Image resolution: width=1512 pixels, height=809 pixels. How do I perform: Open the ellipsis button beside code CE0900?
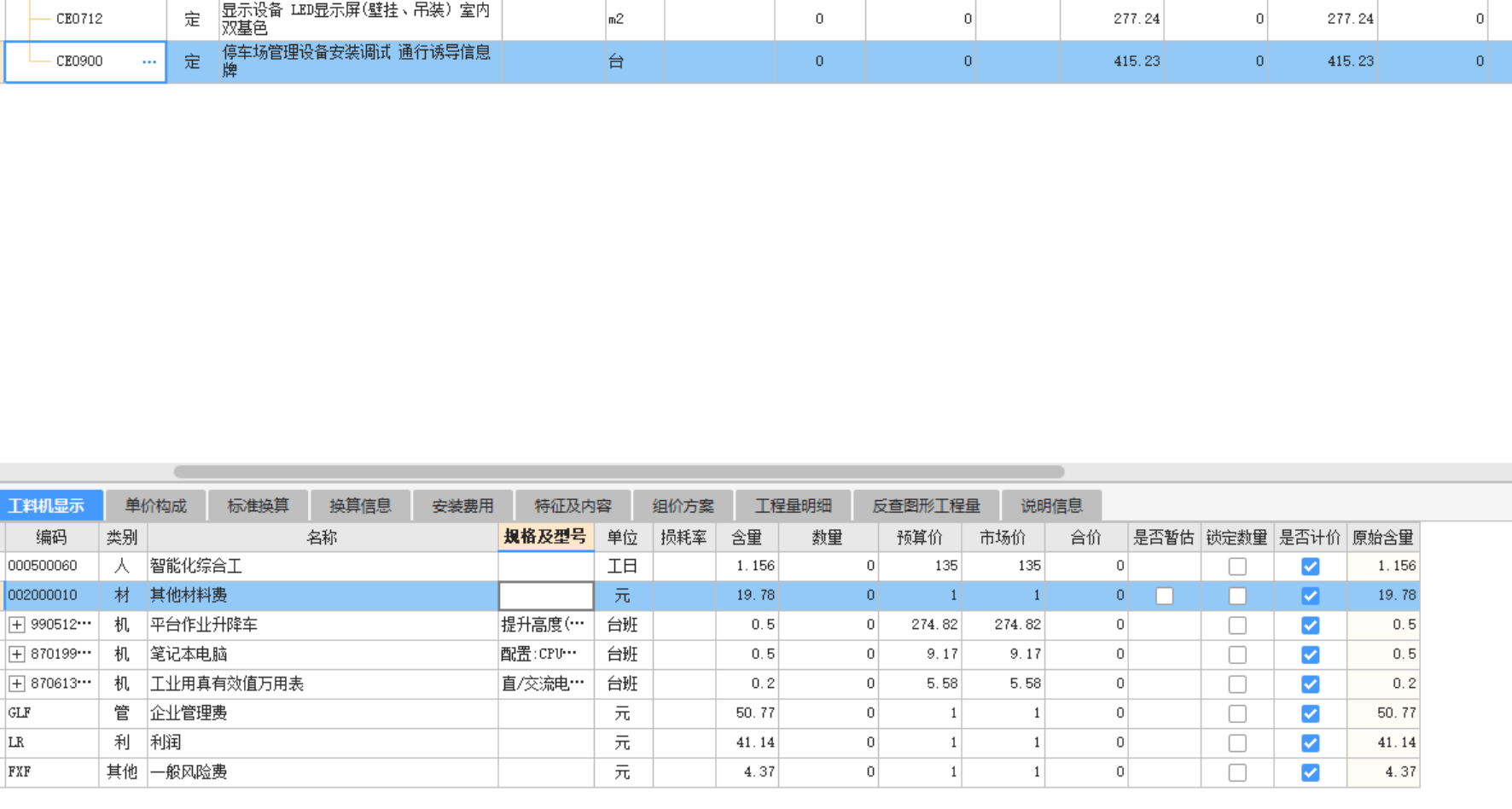click(x=149, y=61)
